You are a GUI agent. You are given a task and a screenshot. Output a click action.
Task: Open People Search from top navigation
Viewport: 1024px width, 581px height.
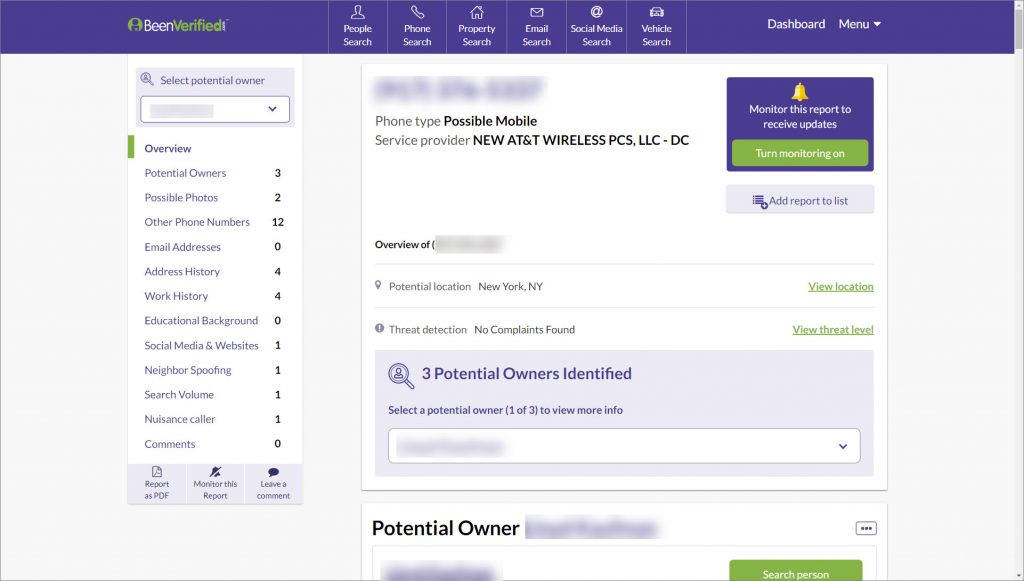tap(357, 27)
